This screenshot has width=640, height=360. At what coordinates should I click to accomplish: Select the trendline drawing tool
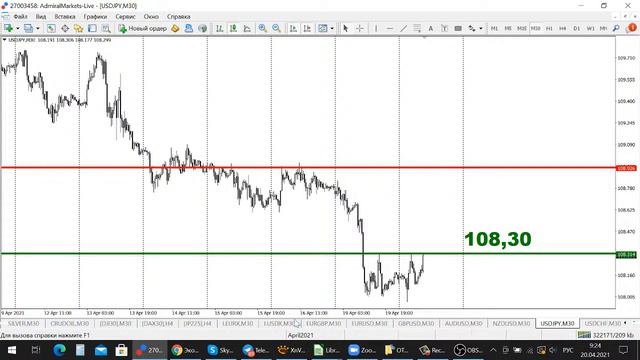pyautogui.click(x=403, y=28)
